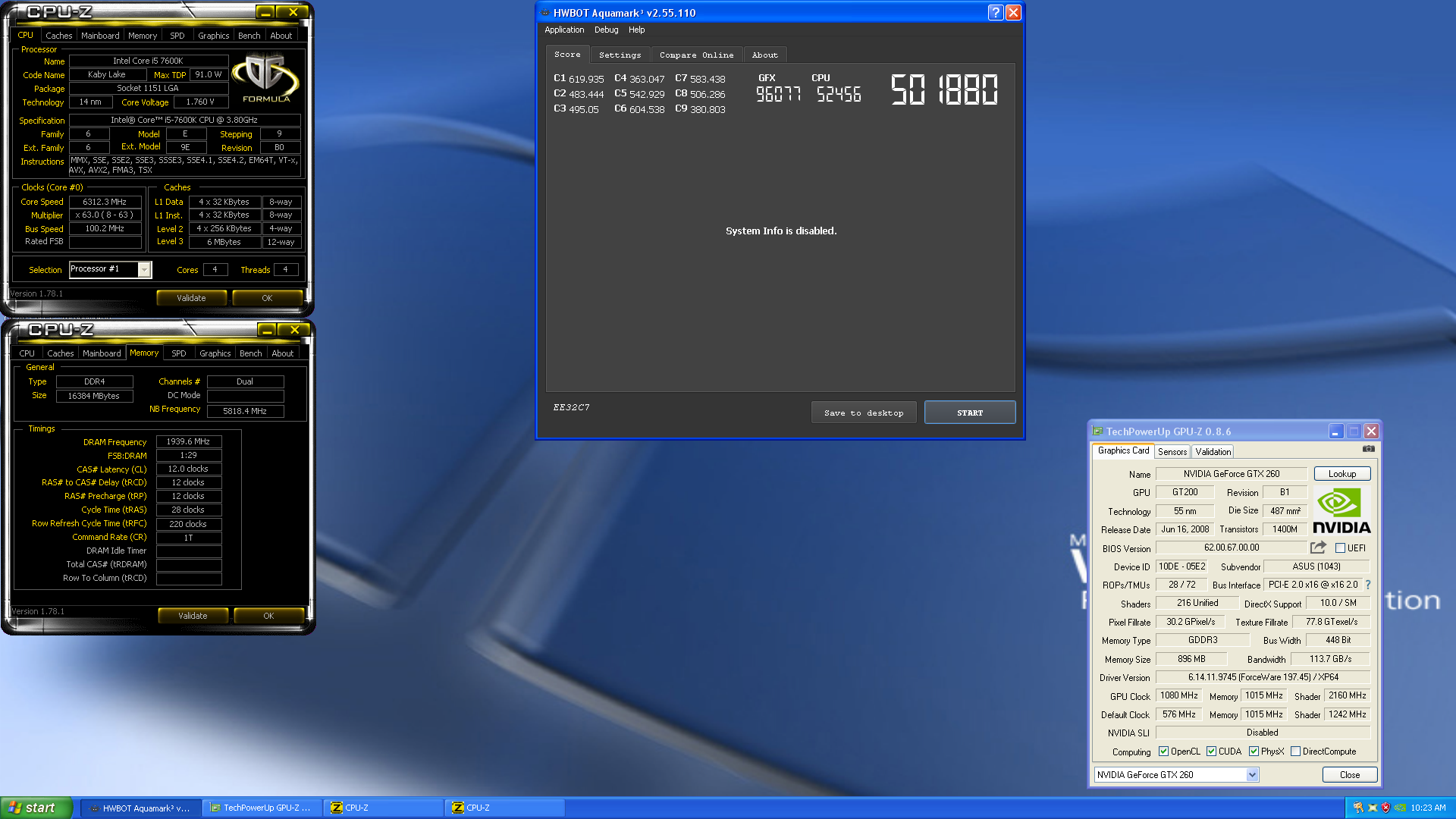Switch to HWBOT Aquamark taskbar item

click(141, 808)
